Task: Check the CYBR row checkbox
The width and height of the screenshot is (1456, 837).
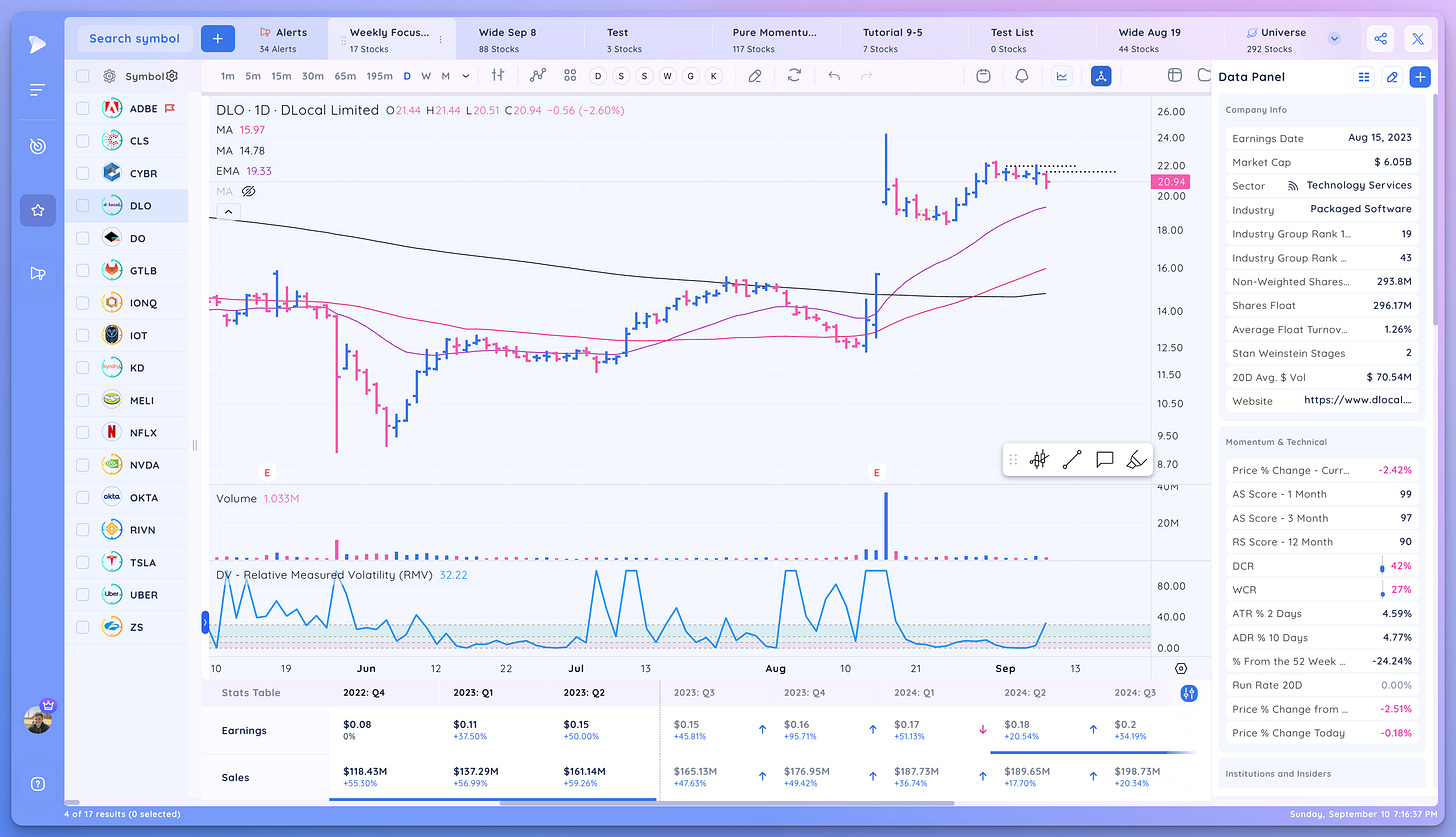Action: [x=83, y=173]
